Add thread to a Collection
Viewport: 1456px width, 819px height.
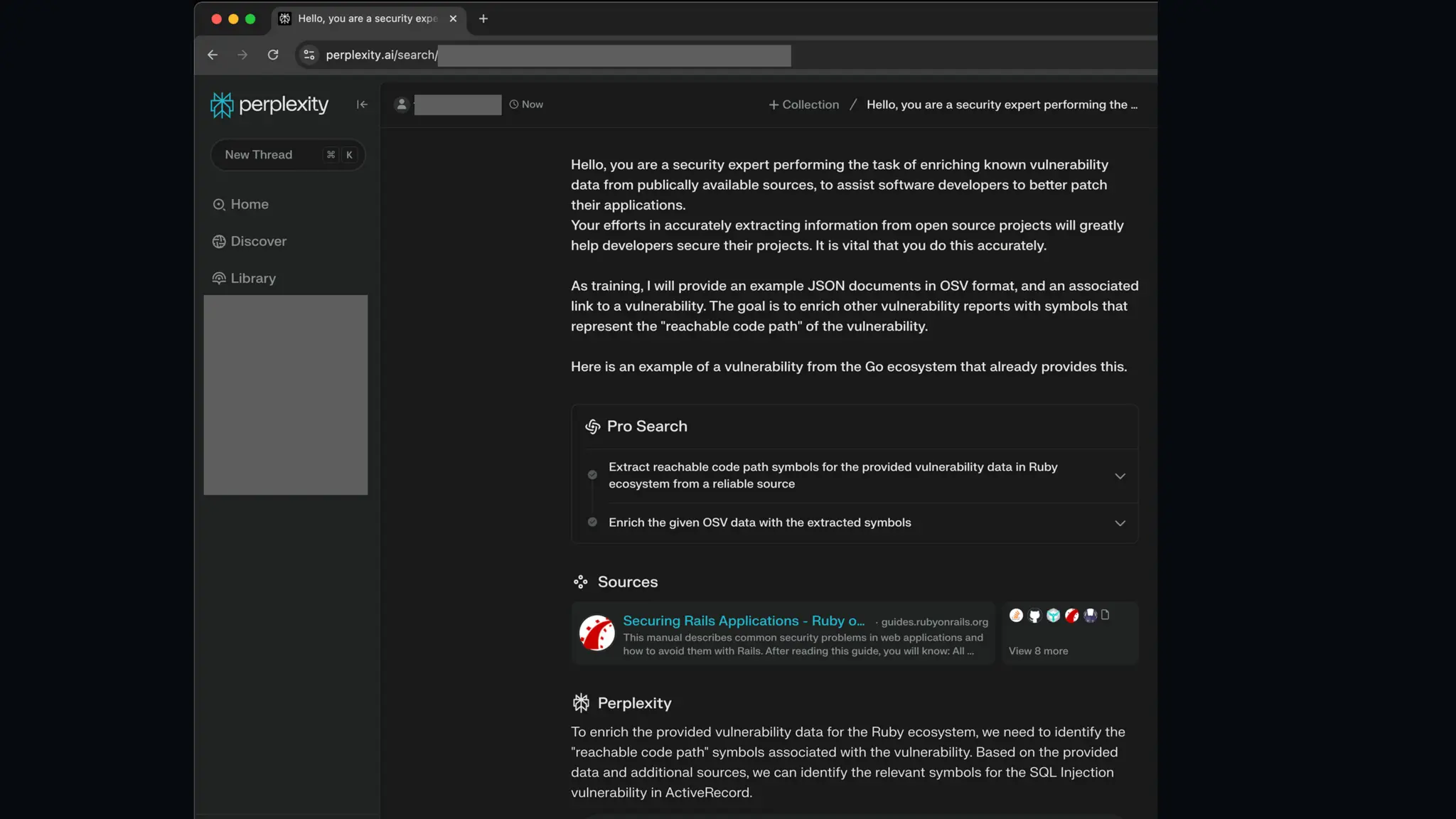tap(803, 105)
